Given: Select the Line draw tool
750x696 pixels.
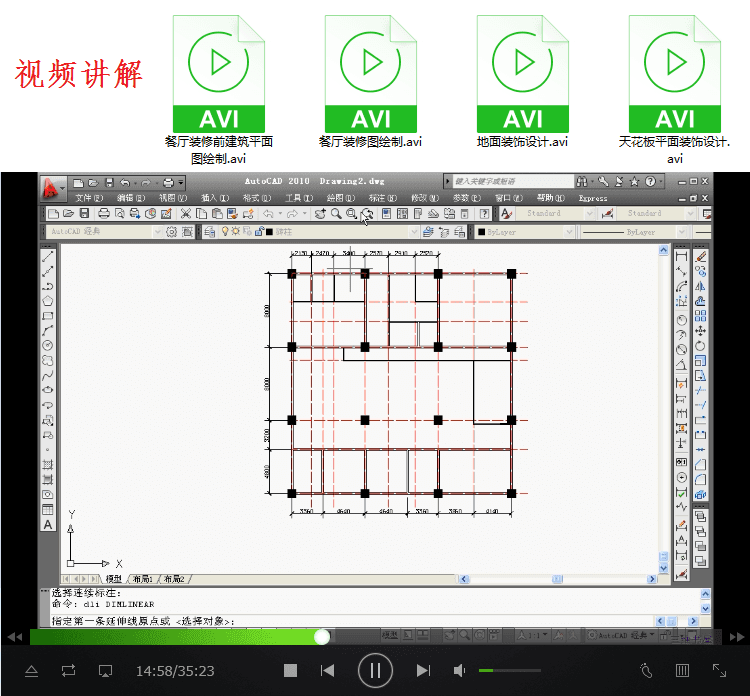Looking at the screenshot, I should coord(48,257).
